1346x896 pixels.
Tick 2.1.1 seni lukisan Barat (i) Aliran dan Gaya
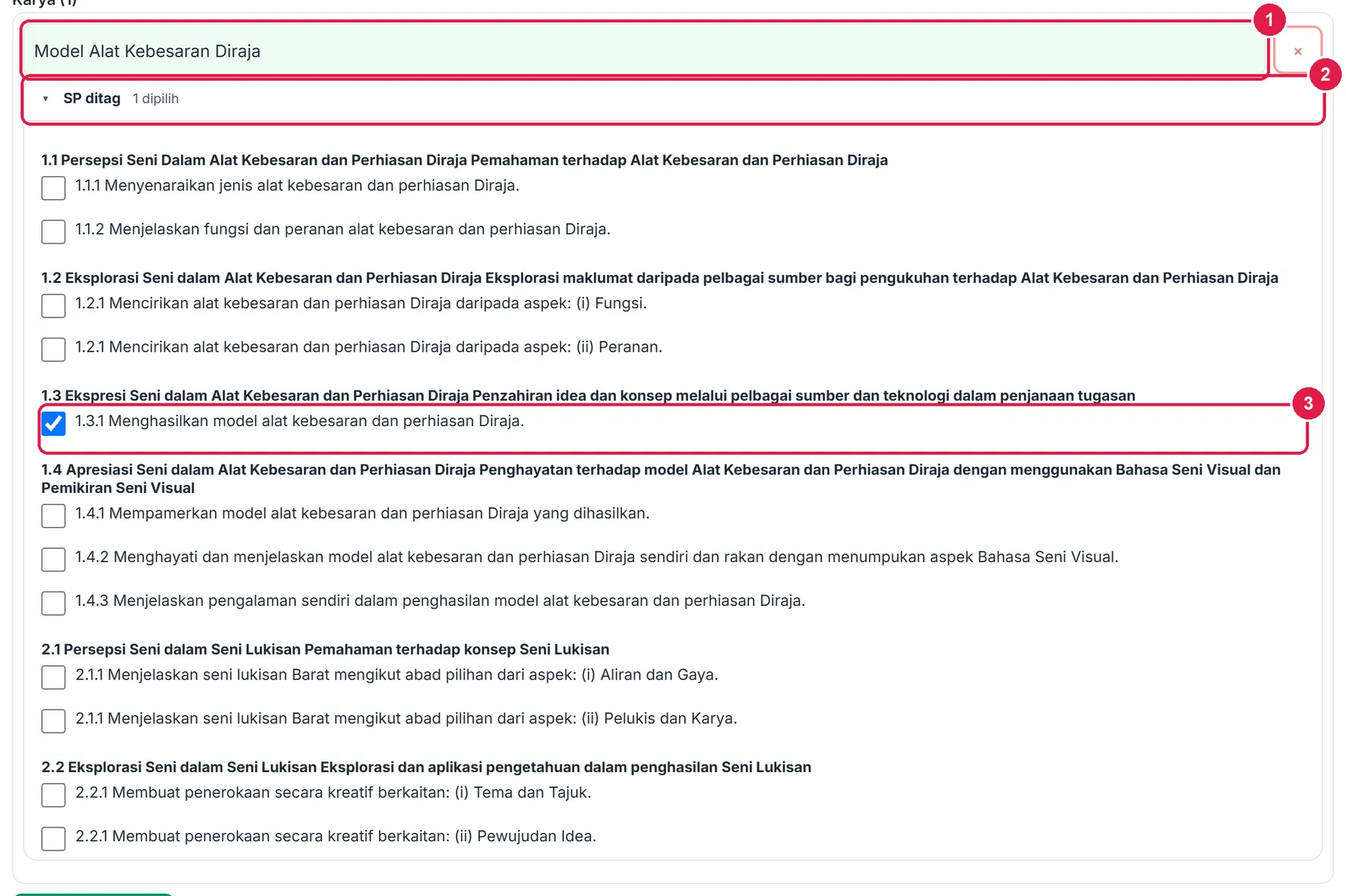(53, 677)
